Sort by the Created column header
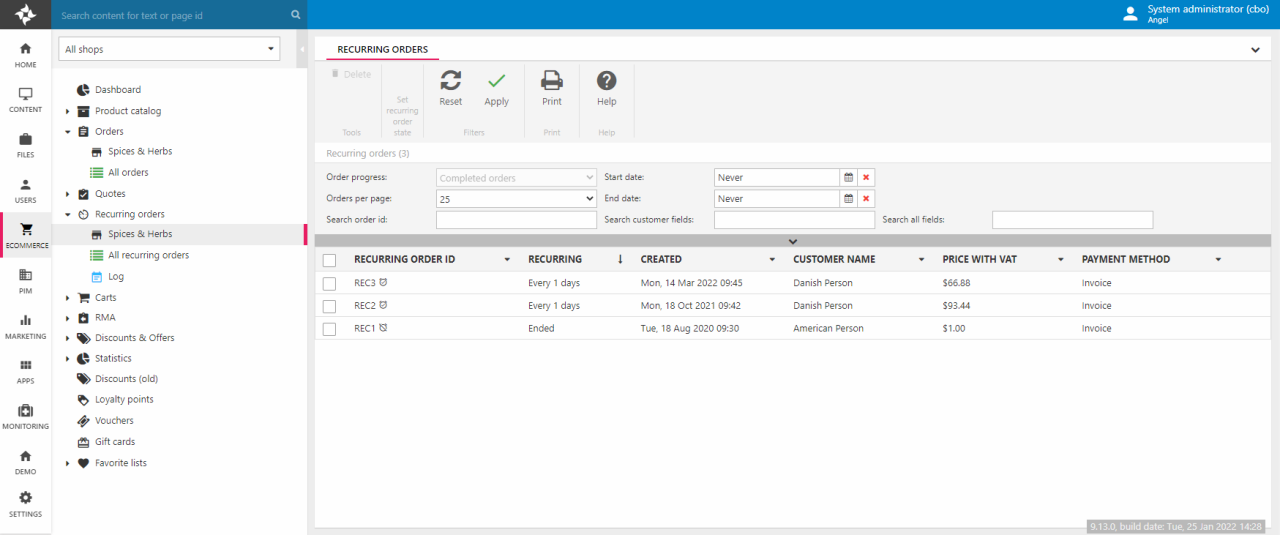This screenshot has width=1280, height=535. (661, 260)
